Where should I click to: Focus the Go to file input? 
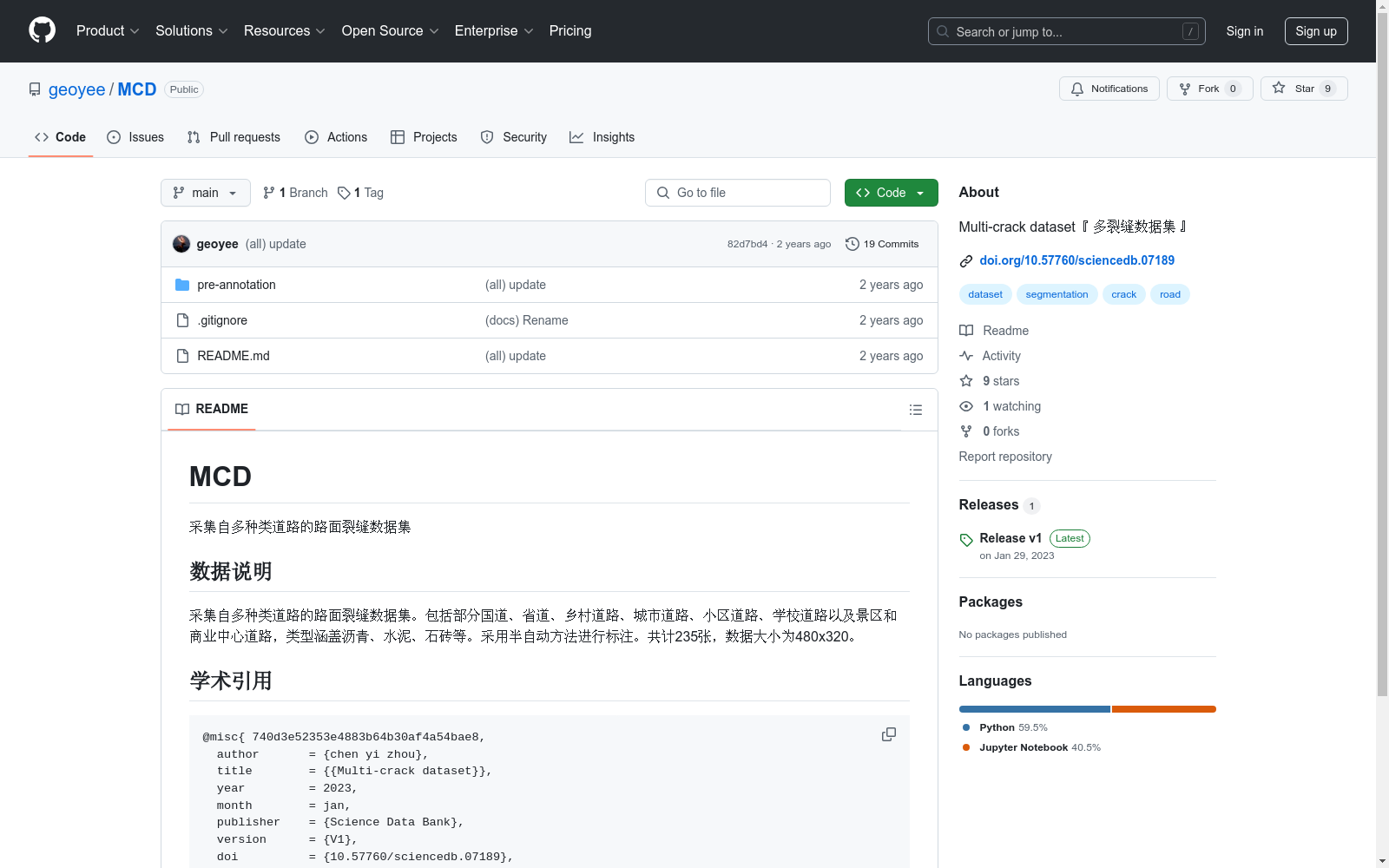pyautogui.click(x=738, y=193)
